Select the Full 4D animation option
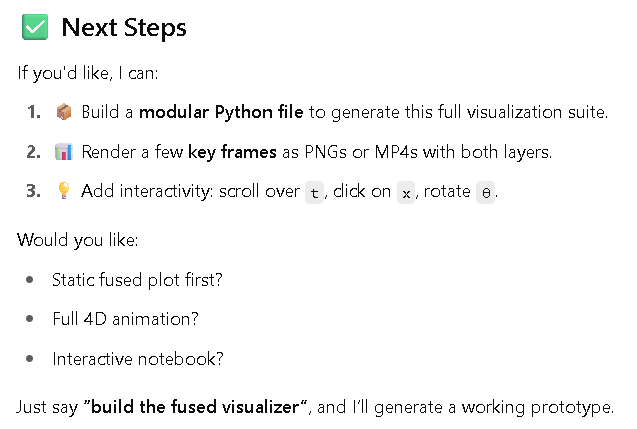 click(126, 319)
